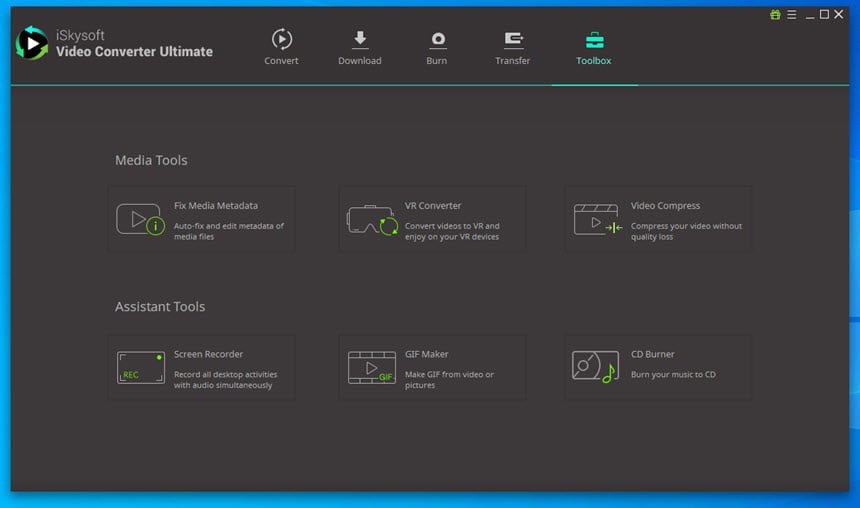Switch to the Convert tab
The height and width of the screenshot is (508, 860).
(x=281, y=47)
